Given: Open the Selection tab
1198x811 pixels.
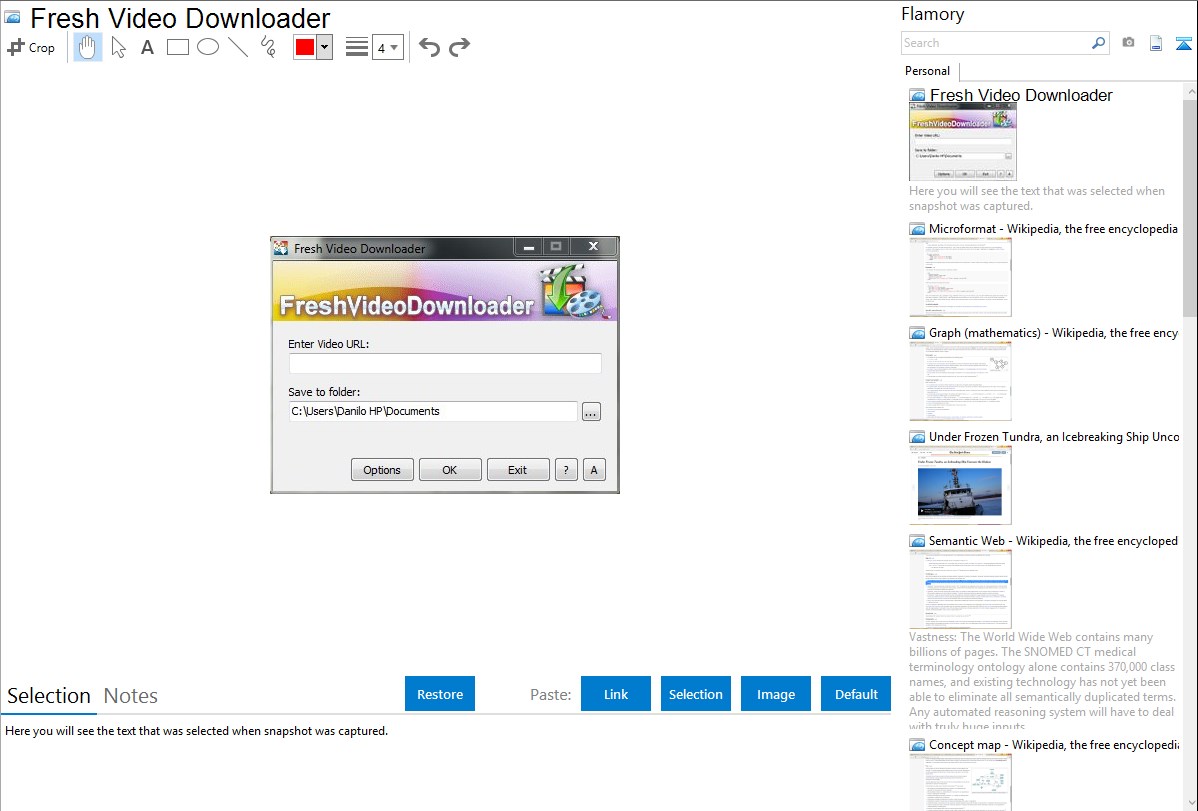Looking at the screenshot, I should 49,696.
